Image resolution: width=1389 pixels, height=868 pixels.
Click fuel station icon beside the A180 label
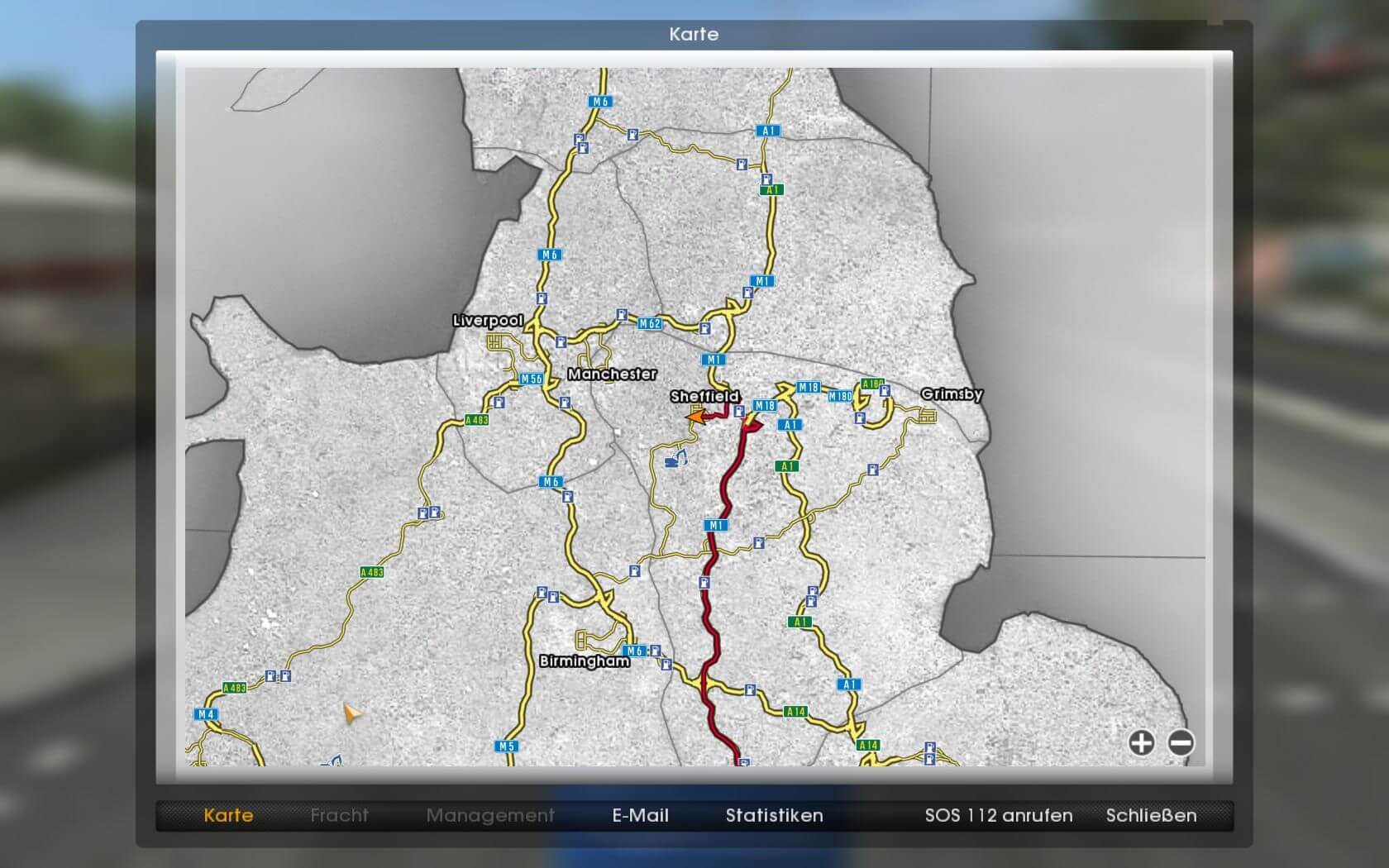[885, 390]
